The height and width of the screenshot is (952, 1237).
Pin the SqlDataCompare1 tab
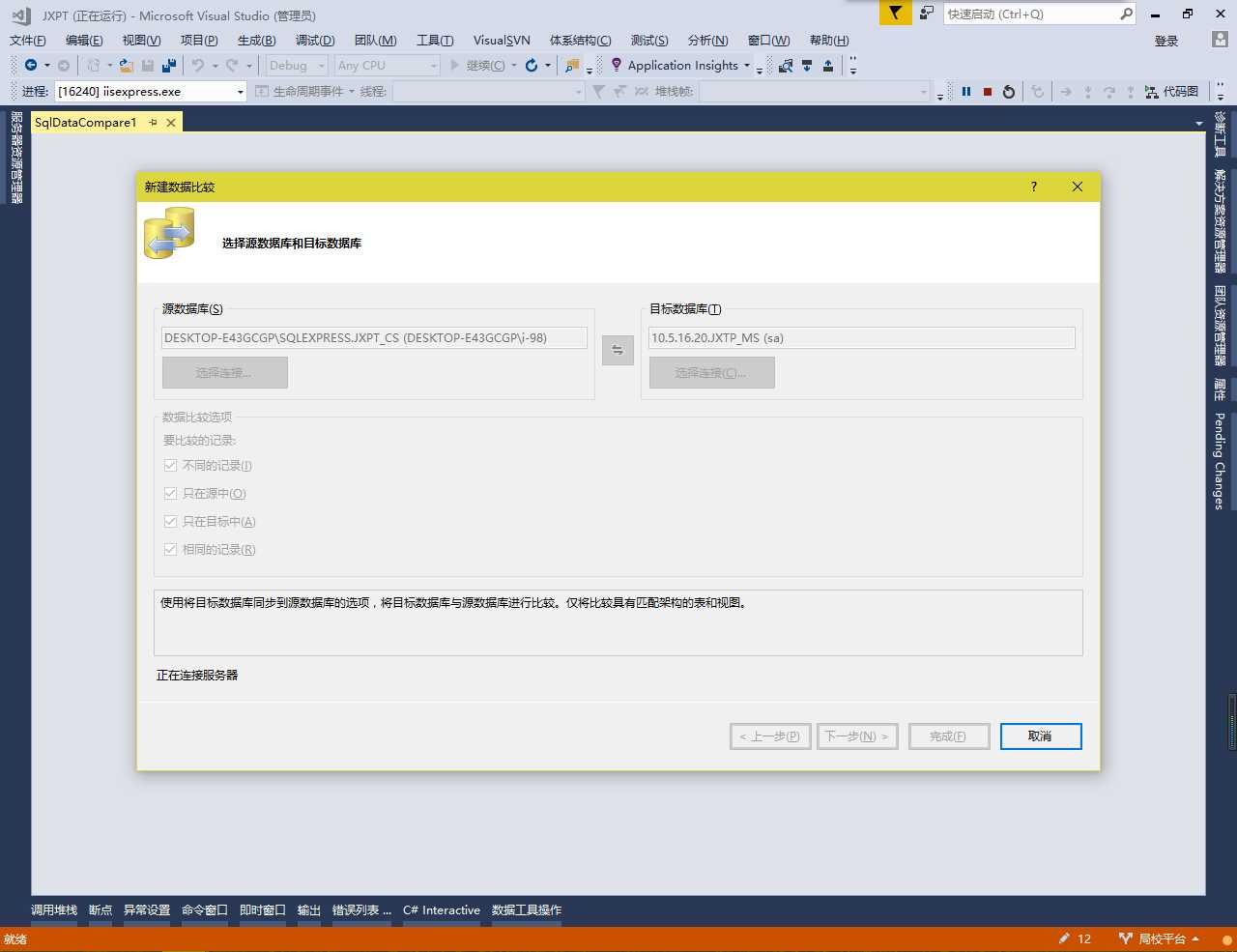pos(153,123)
